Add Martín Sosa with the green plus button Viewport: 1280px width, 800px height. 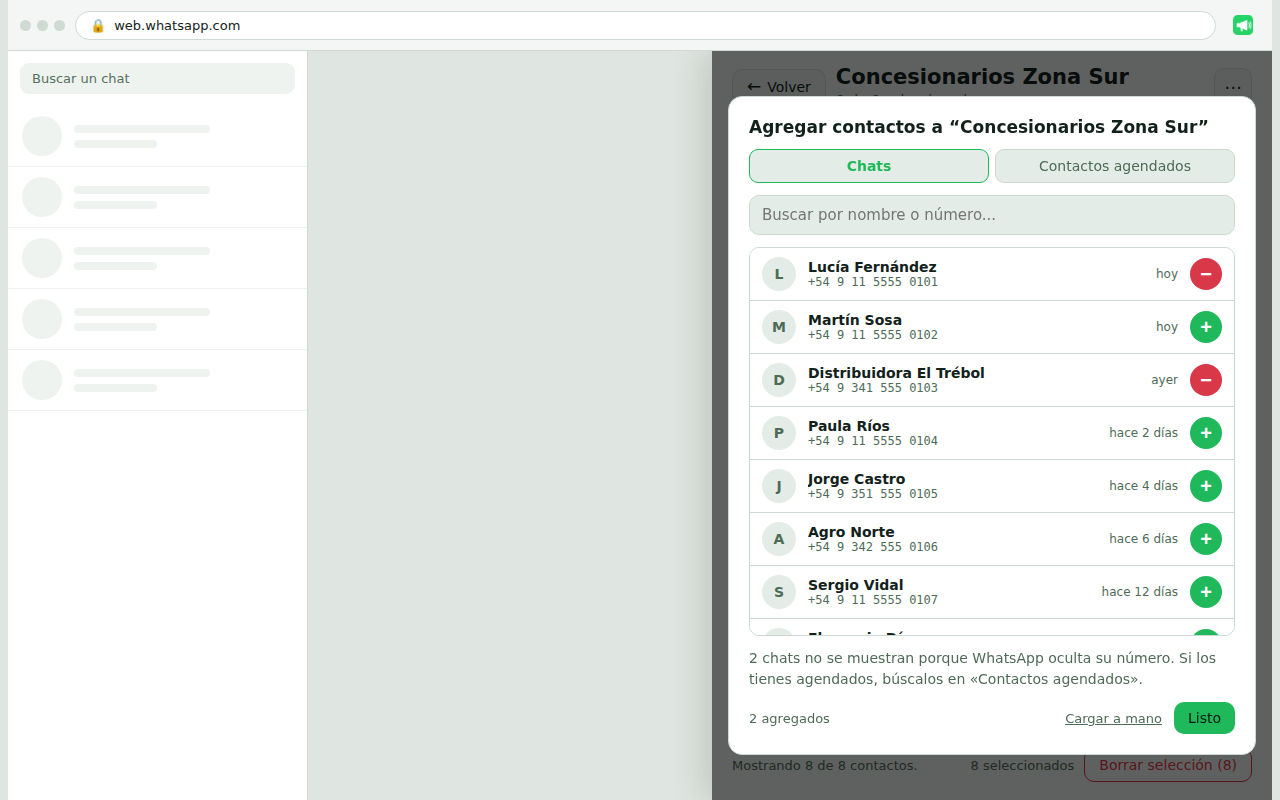coord(1206,327)
